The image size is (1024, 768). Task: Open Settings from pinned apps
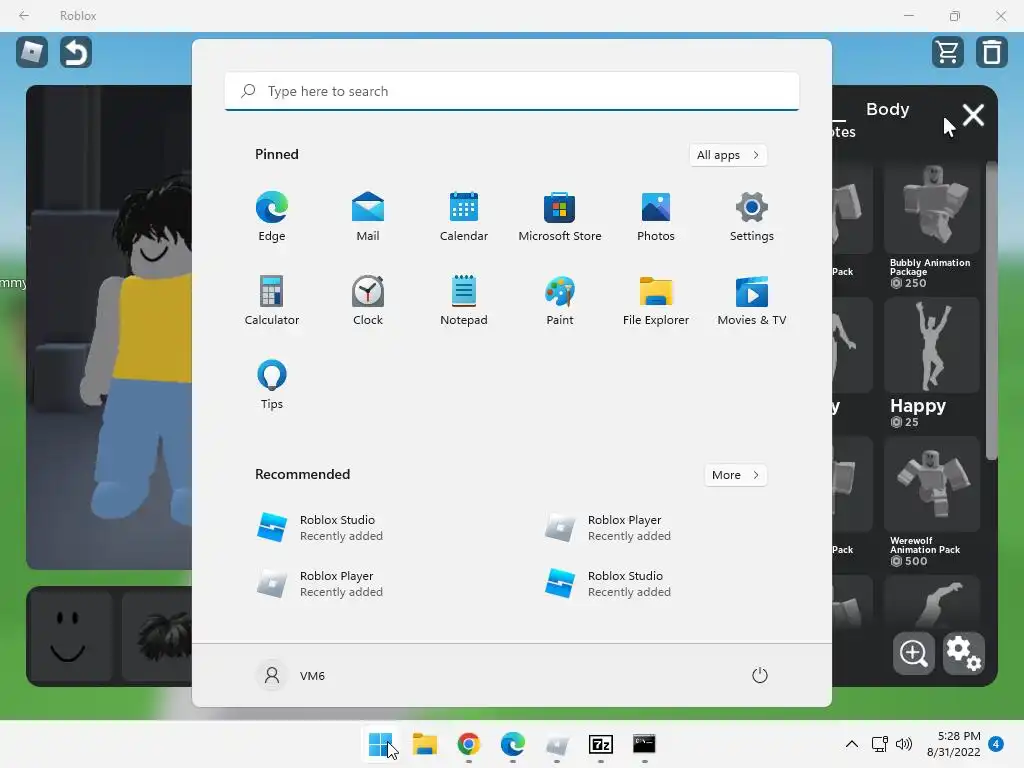(x=752, y=216)
